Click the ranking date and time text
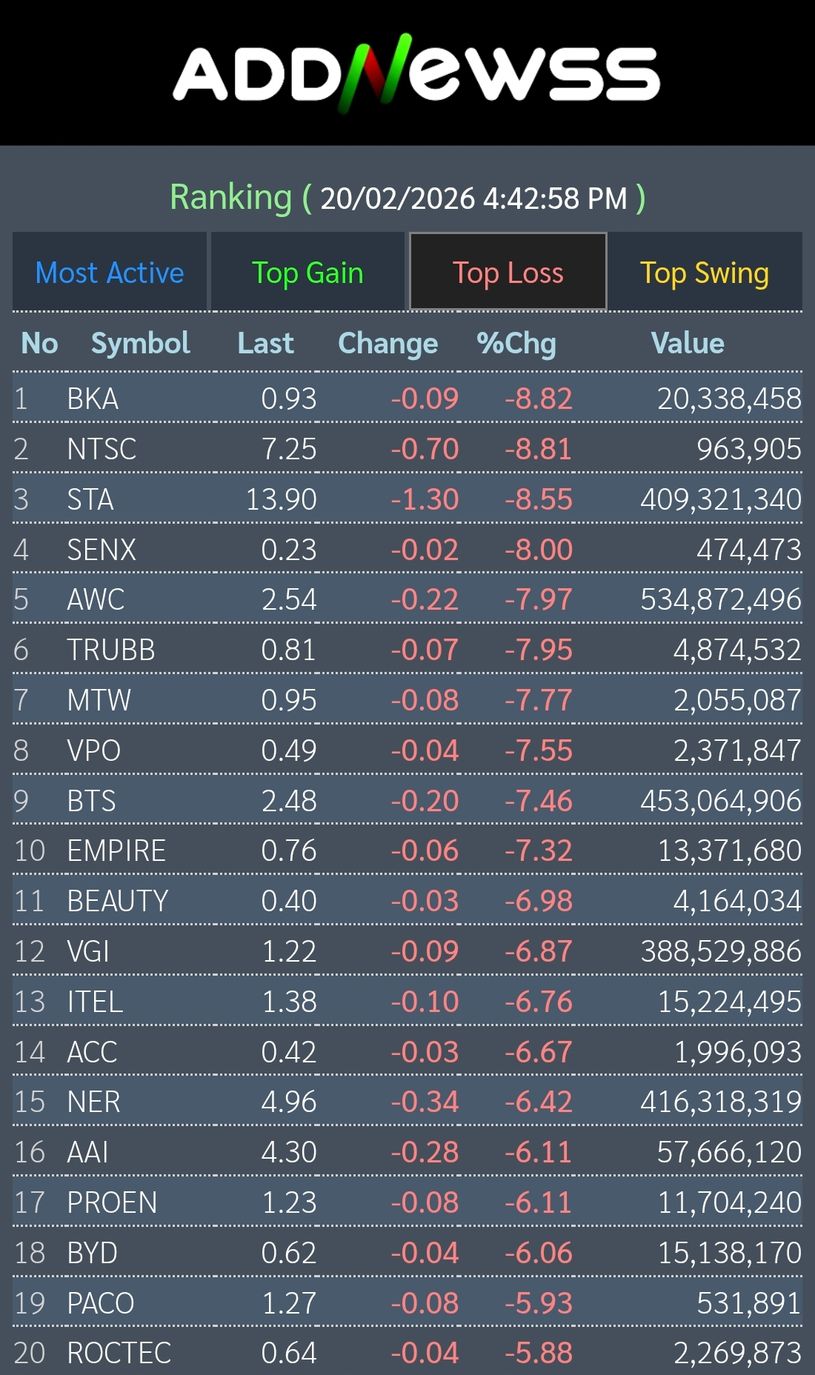 [x=474, y=198]
